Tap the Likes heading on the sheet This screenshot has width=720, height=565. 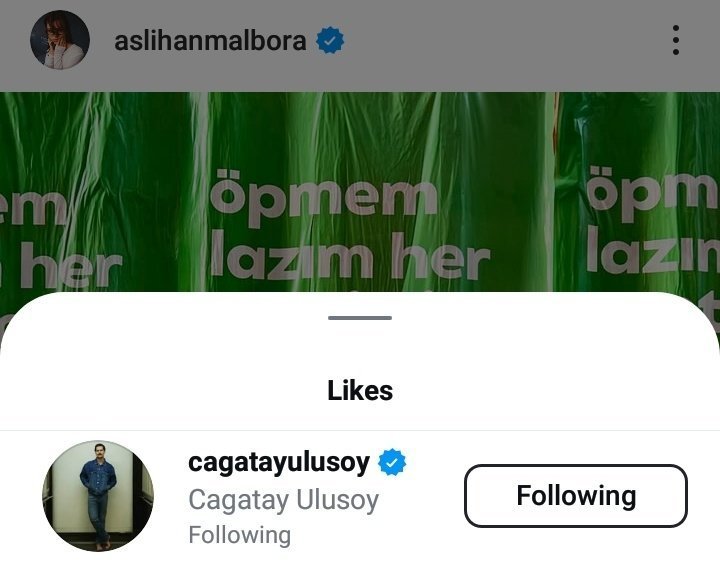click(x=360, y=391)
